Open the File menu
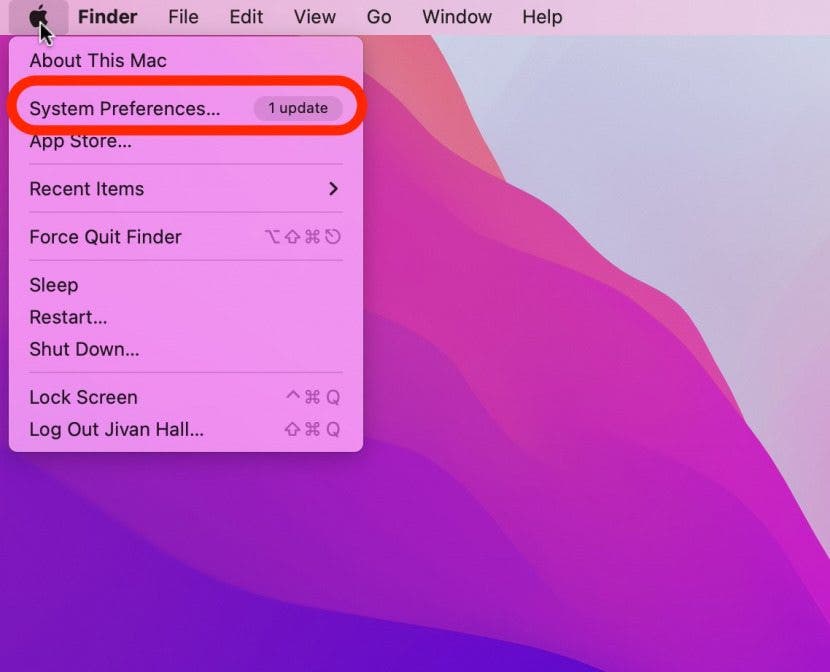This screenshot has width=830, height=672. coord(183,17)
